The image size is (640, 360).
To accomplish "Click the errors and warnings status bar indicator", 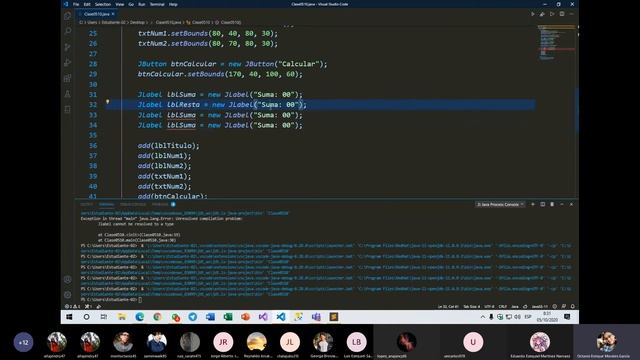I will pos(72,306).
